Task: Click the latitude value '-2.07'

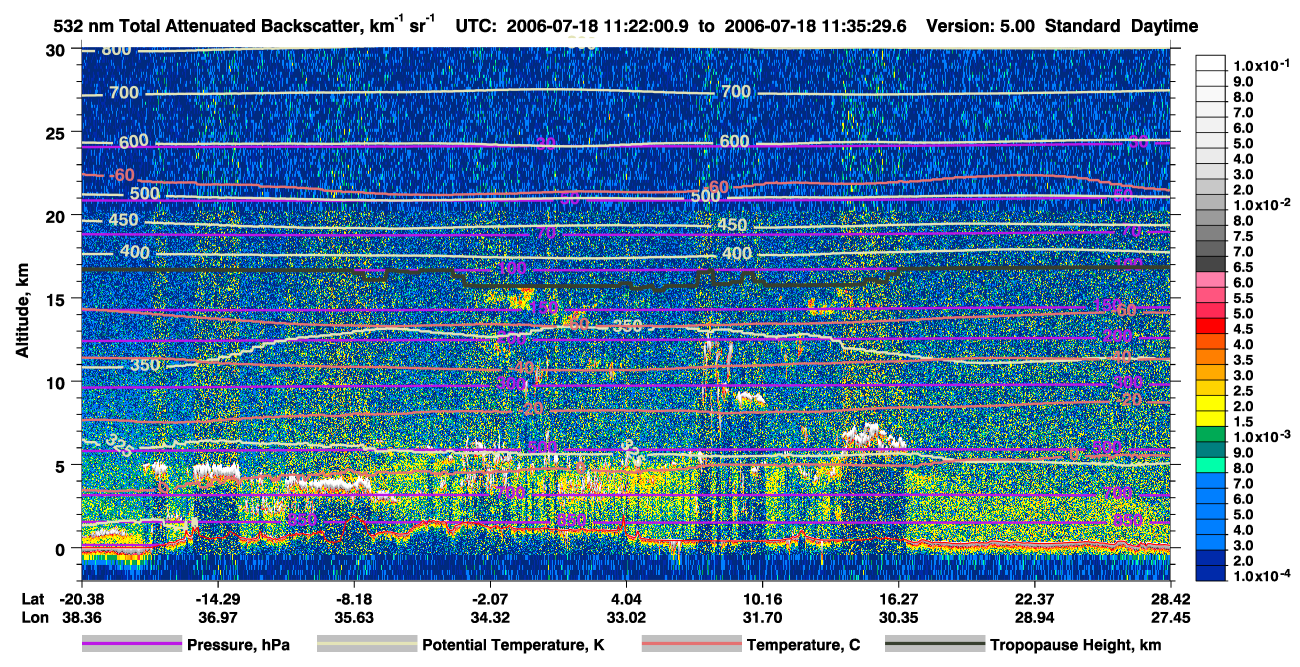Action: click(x=490, y=599)
